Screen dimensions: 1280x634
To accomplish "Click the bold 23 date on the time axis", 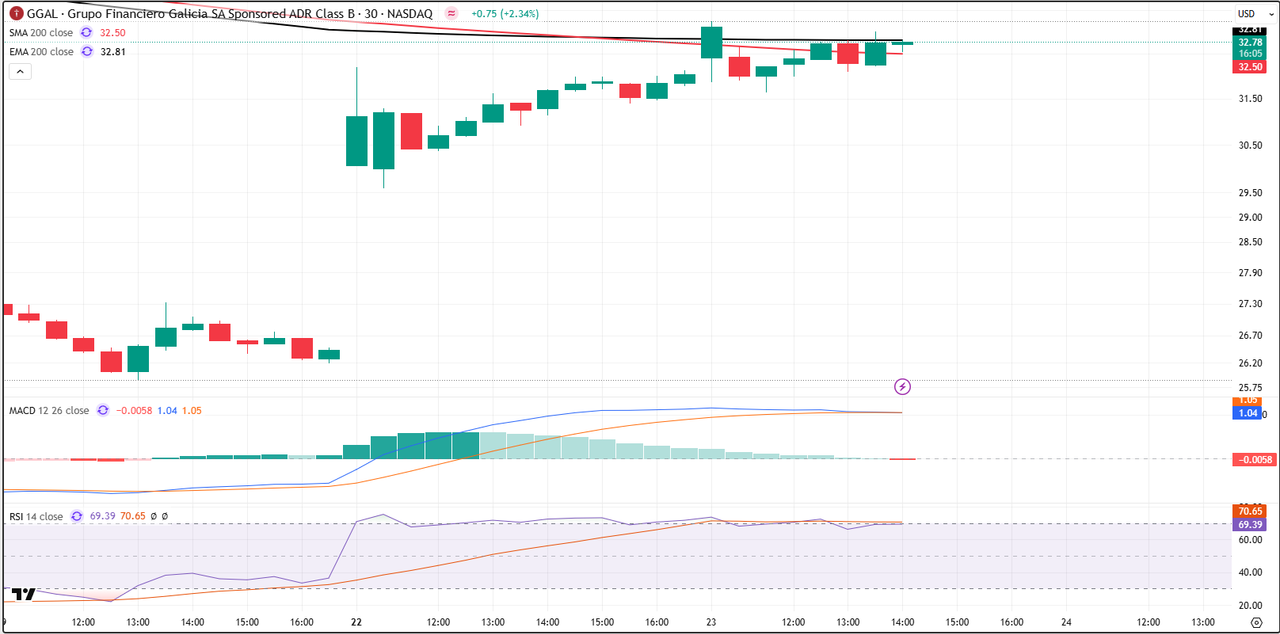I will pos(711,621).
